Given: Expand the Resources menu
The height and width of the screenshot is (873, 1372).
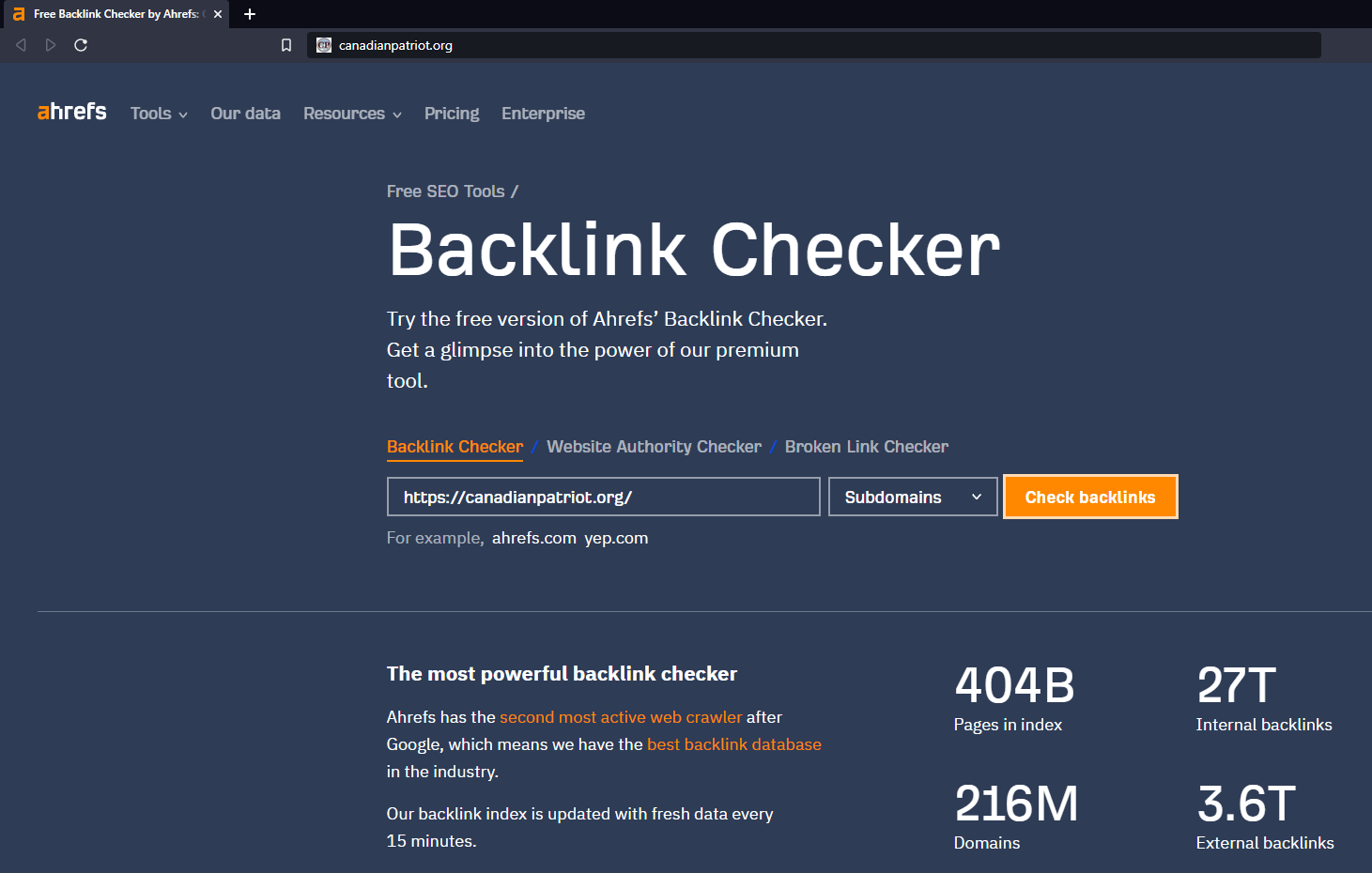Looking at the screenshot, I should (x=352, y=114).
